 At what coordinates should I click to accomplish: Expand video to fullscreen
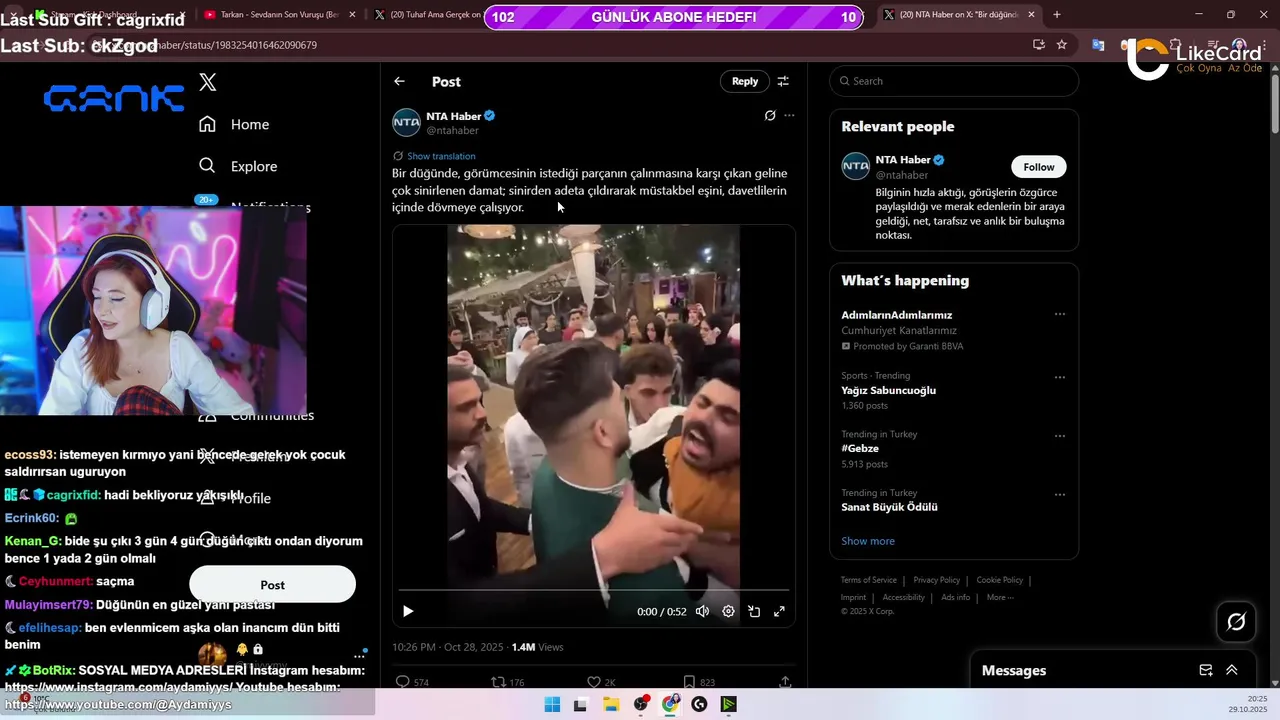click(x=779, y=611)
